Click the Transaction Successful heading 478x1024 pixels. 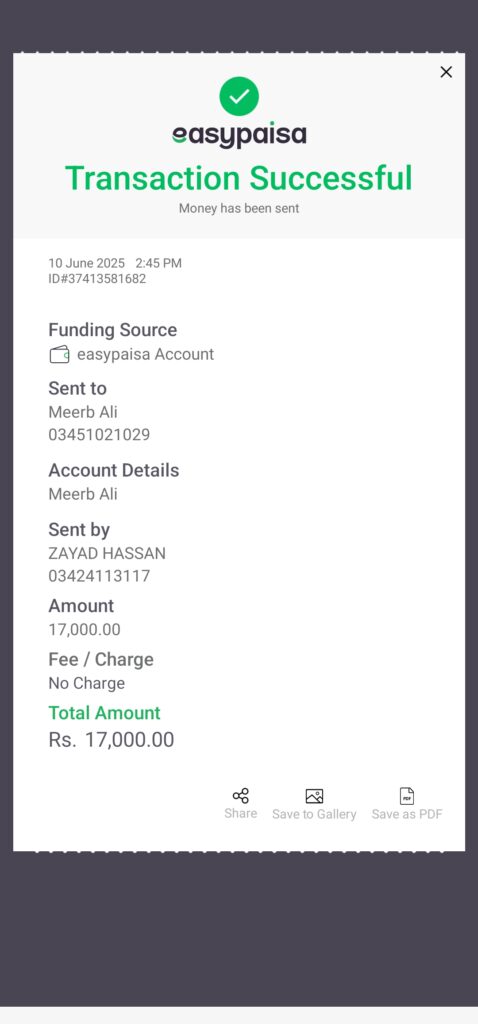coord(239,178)
